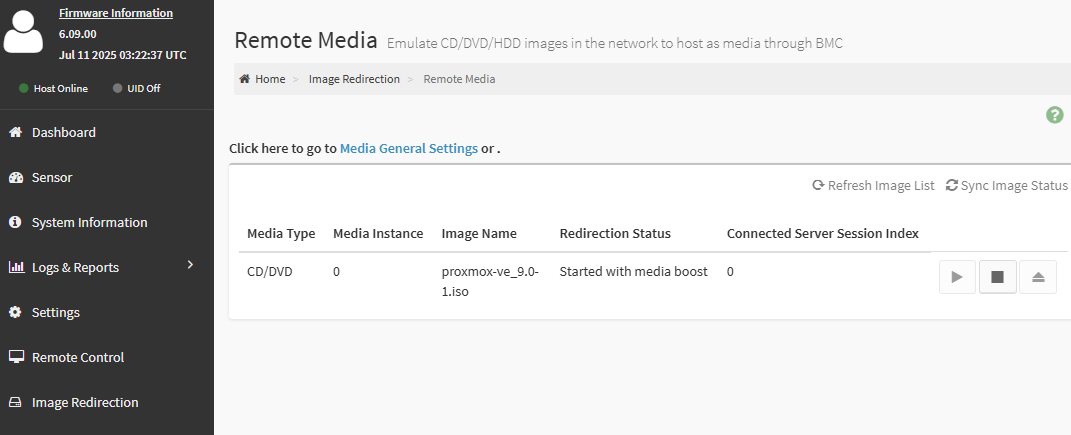Viewport: 1071px width, 435px height.
Task: Click the eject media icon button
Action: 1037,277
